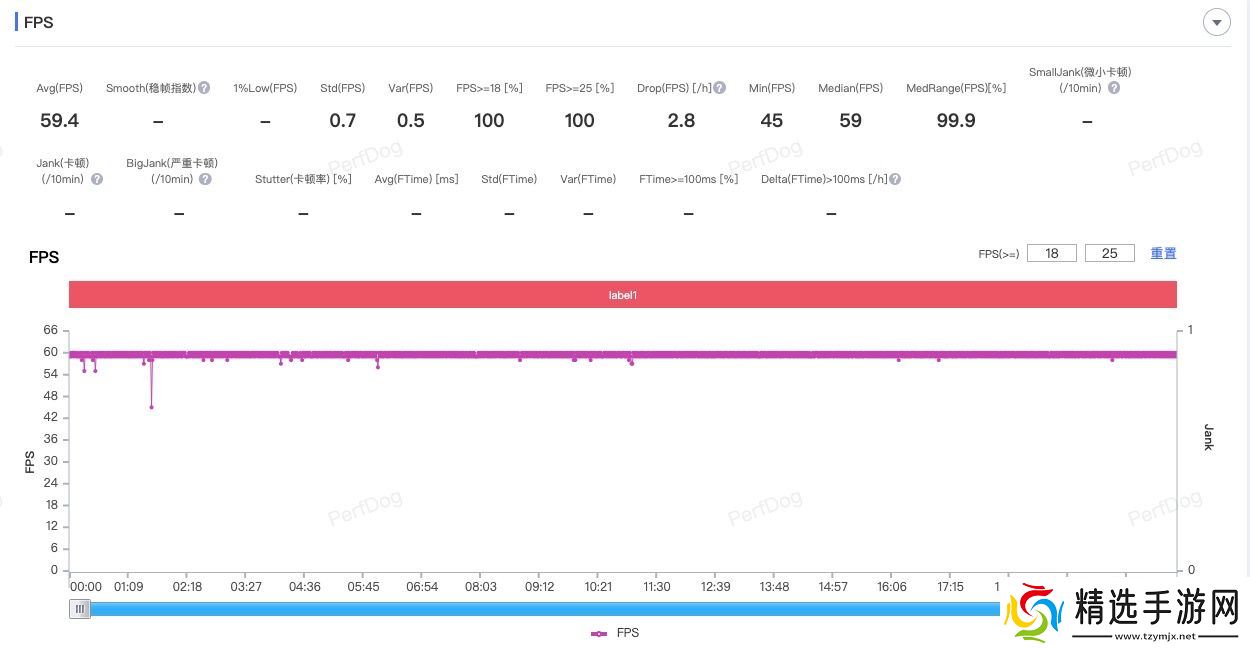Click the Jank(卡顿) question mark icon
Screen dimensions: 1250x649
tap(97, 179)
